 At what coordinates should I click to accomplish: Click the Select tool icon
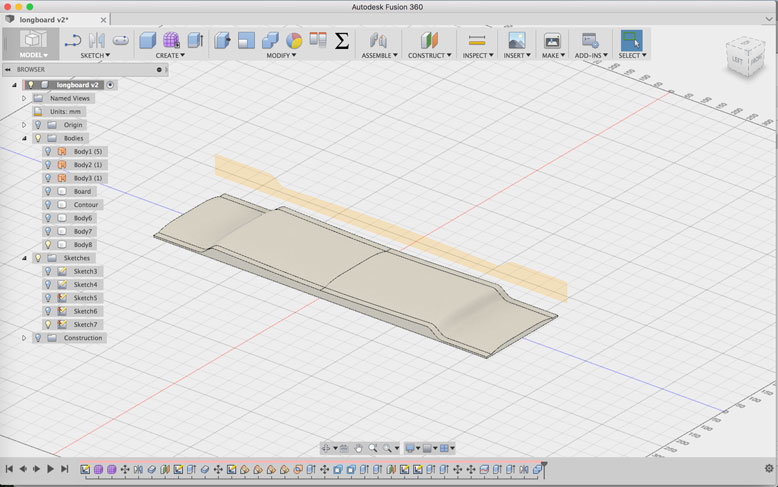pos(632,40)
